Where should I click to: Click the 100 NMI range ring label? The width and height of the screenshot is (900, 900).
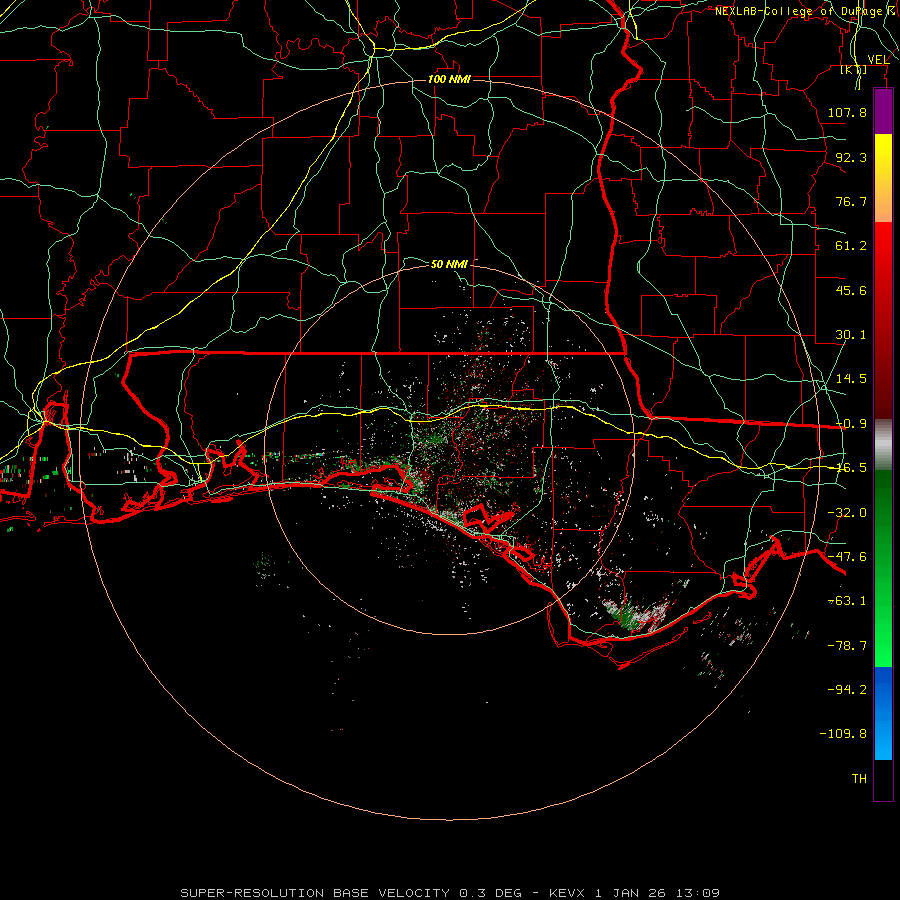click(x=449, y=79)
